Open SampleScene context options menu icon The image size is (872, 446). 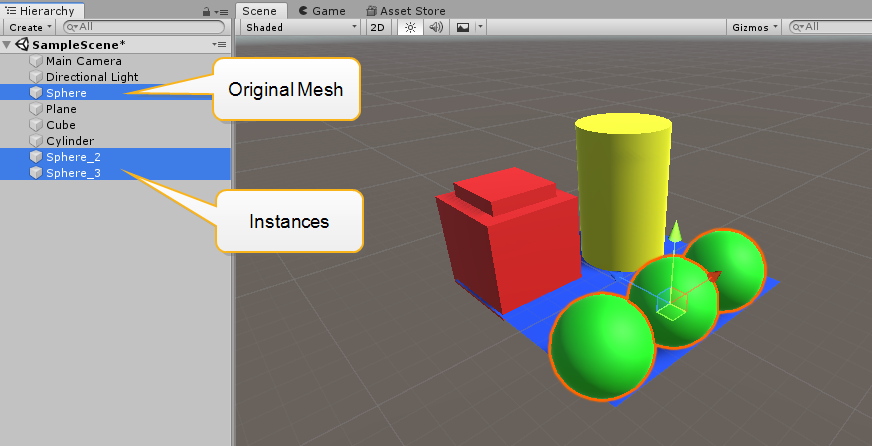coord(221,45)
